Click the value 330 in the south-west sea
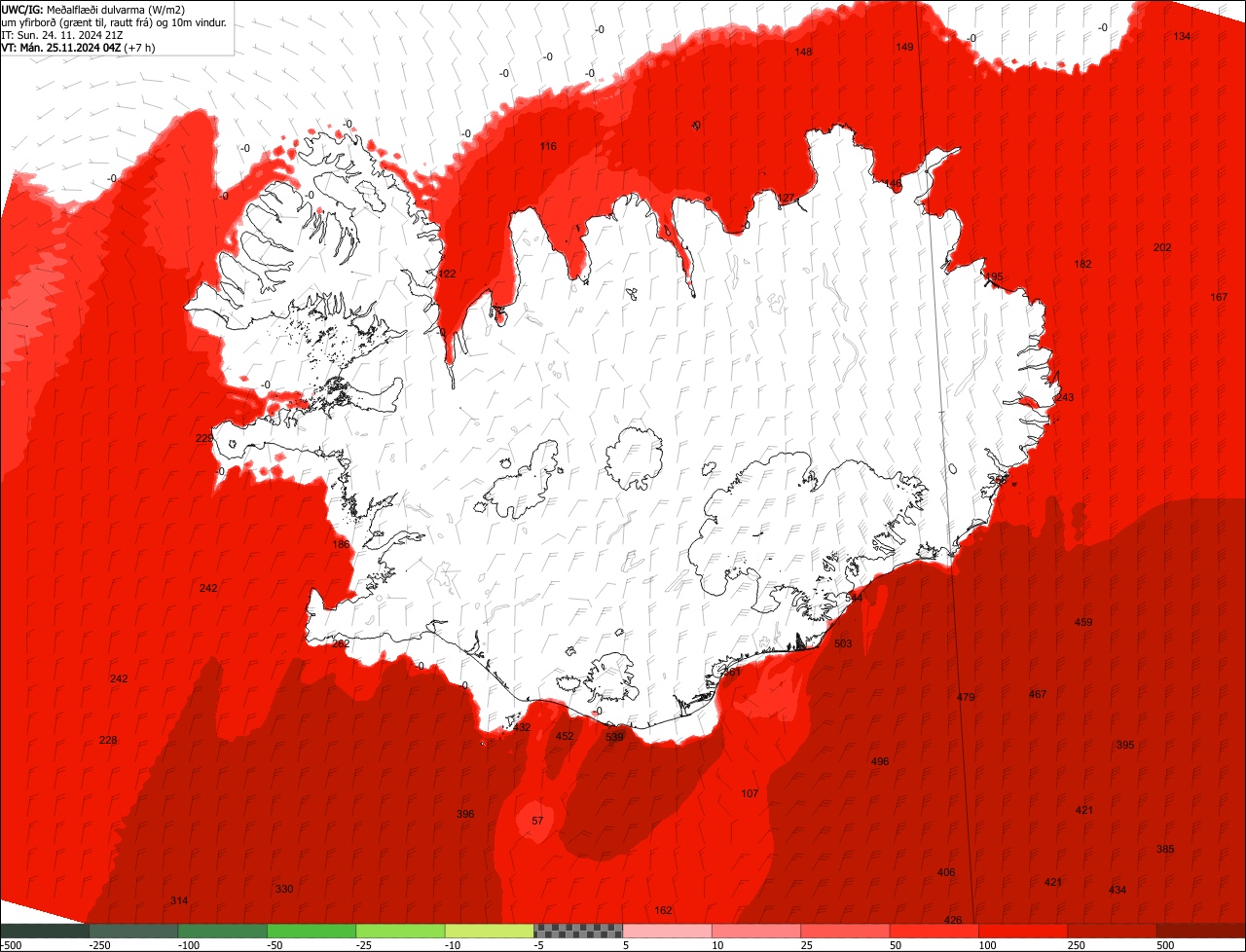 pyautogui.click(x=284, y=889)
